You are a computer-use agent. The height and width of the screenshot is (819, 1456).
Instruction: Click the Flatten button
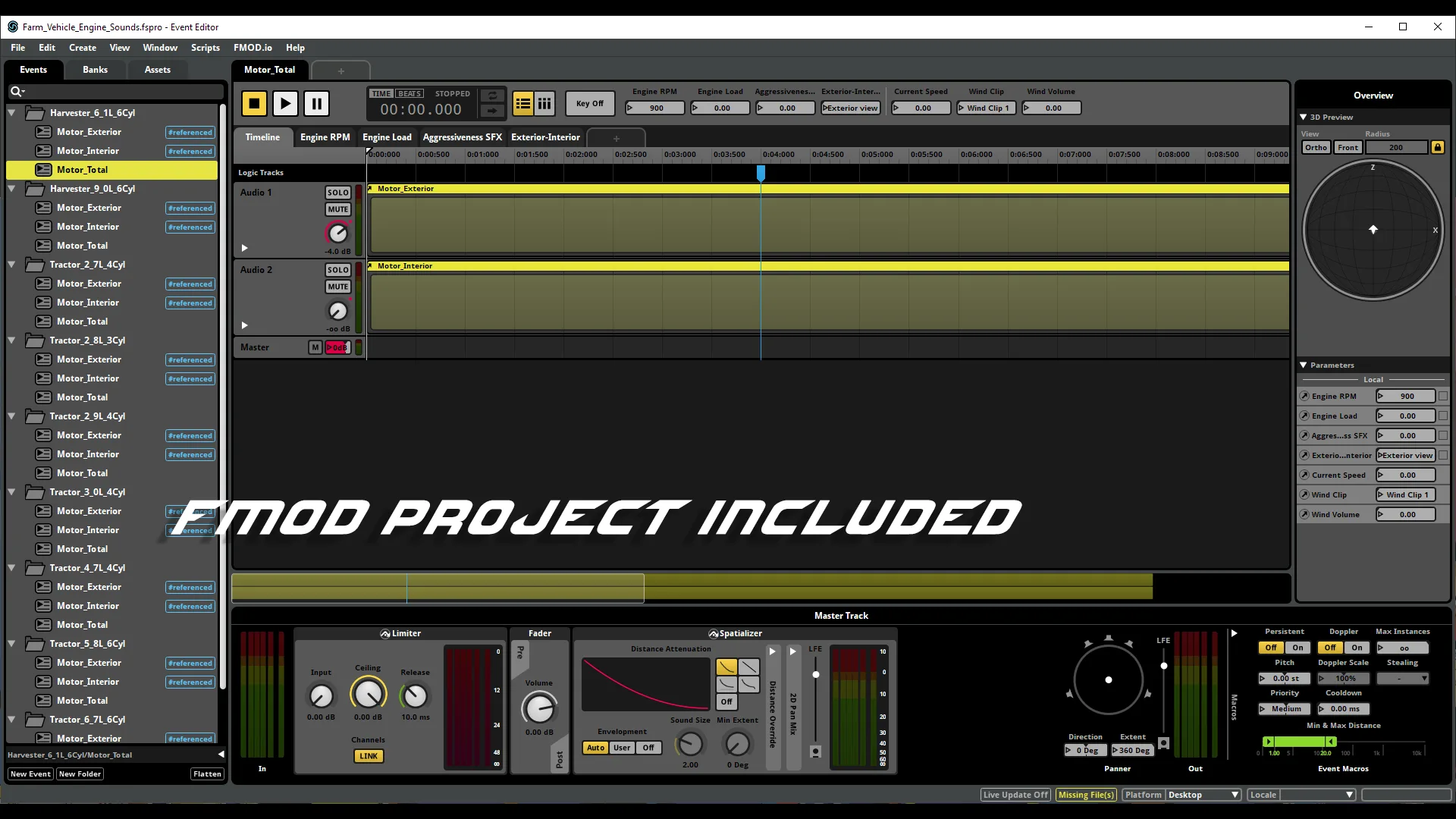click(x=207, y=774)
